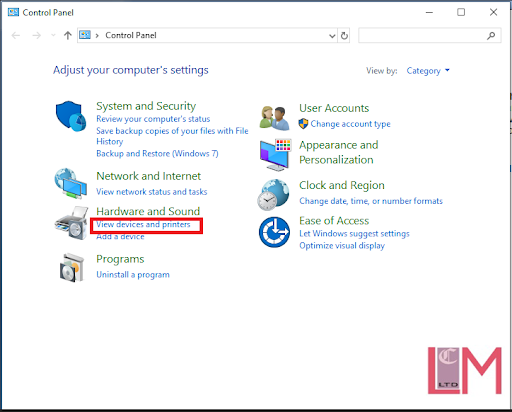Minimize the Control Panel window
Viewport: 512px width, 412px height.
pyautogui.click(x=429, y=13)
